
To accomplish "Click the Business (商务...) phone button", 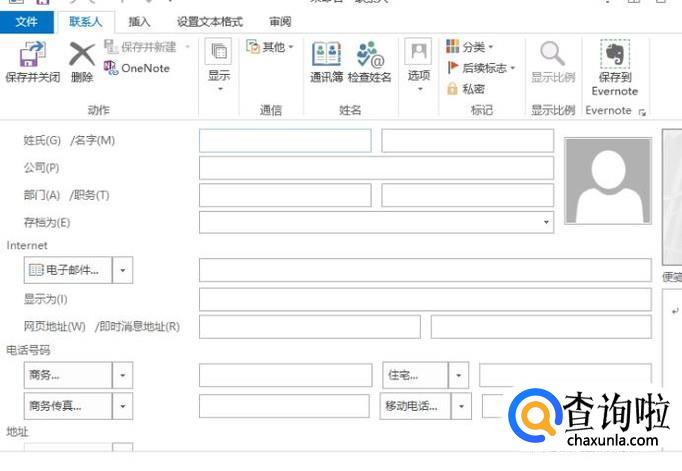I will pyautogui.click(x=68, y=375).
